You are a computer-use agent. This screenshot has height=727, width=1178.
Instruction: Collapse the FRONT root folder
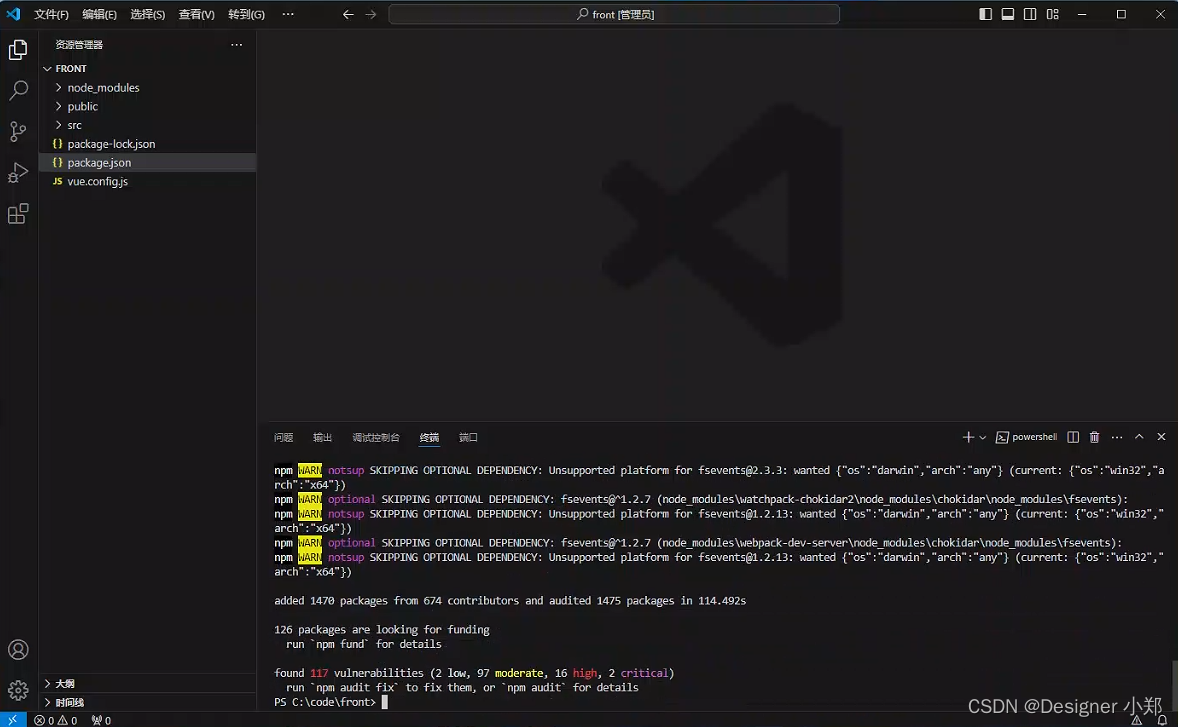147,68
